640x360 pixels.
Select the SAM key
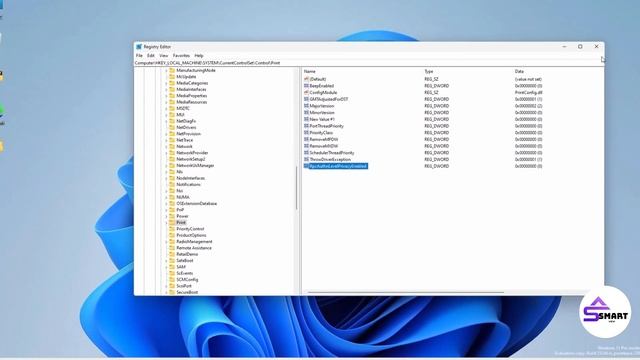click(x=181, y=267)
